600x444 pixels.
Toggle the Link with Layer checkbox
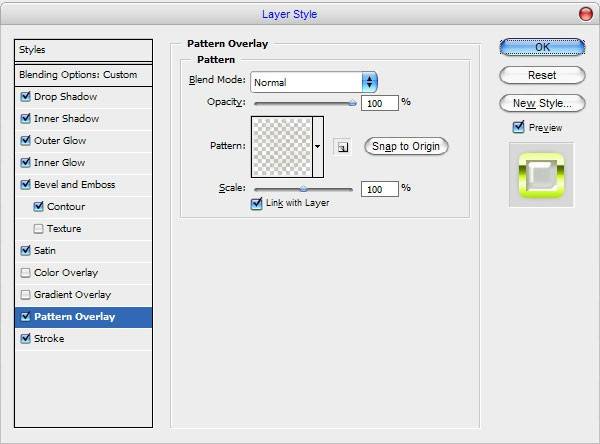256,203
